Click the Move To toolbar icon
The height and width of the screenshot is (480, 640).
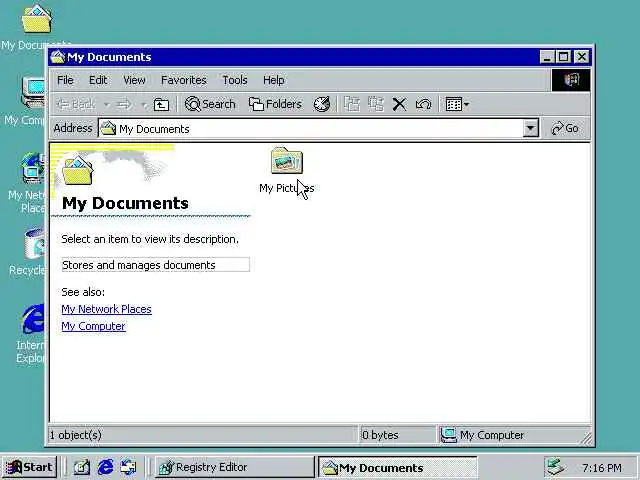coord(352,104)
